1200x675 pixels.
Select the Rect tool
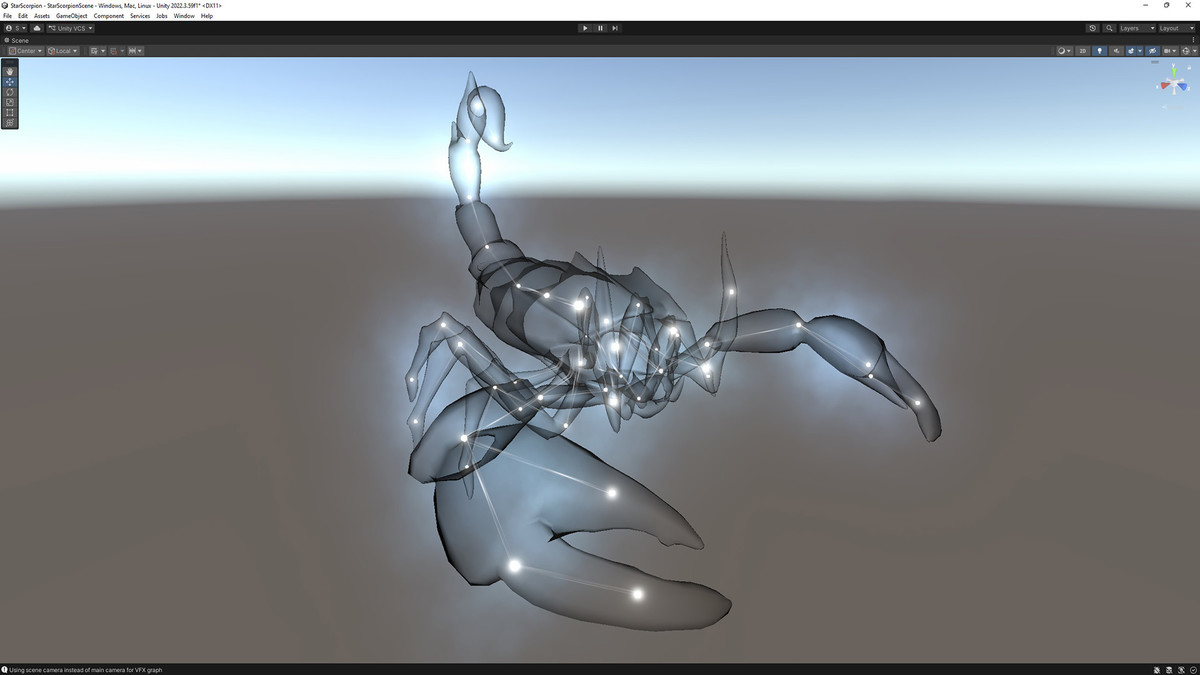coord(10,112)
